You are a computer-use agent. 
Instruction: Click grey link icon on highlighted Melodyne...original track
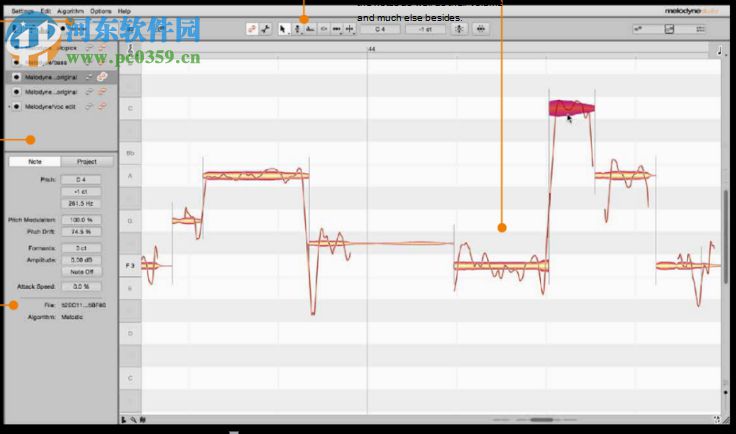tap(89, 77)
